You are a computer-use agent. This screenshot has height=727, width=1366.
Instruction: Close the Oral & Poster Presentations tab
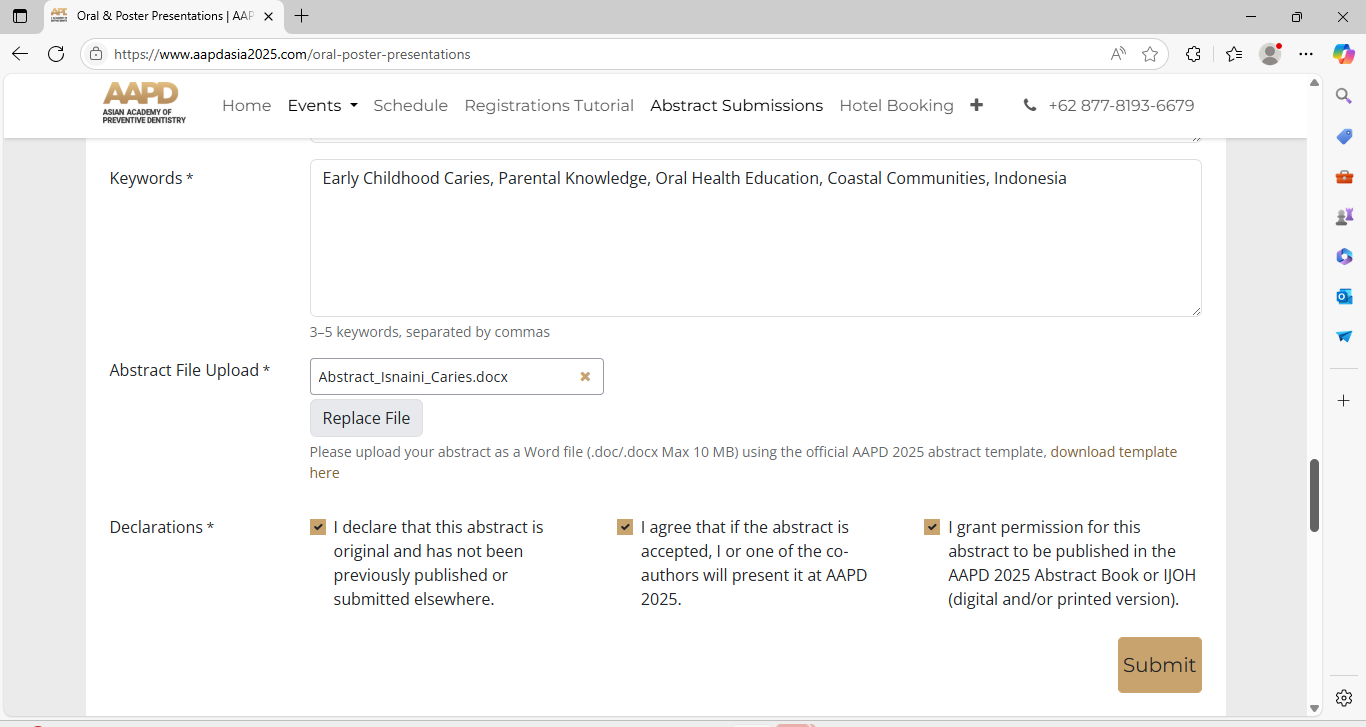tap(269, 16)
